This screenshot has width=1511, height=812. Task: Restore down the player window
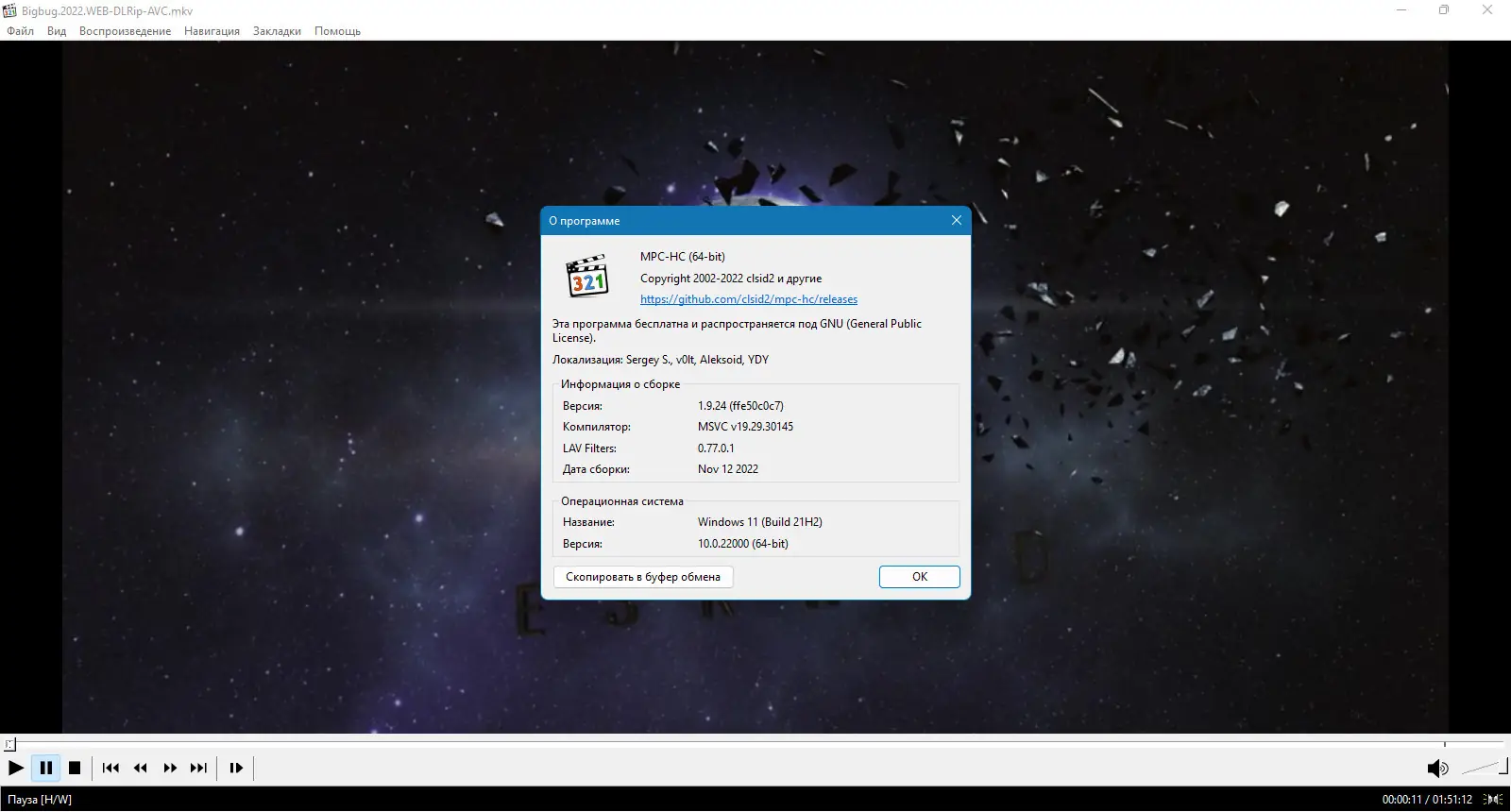[x=1444, y=10]
